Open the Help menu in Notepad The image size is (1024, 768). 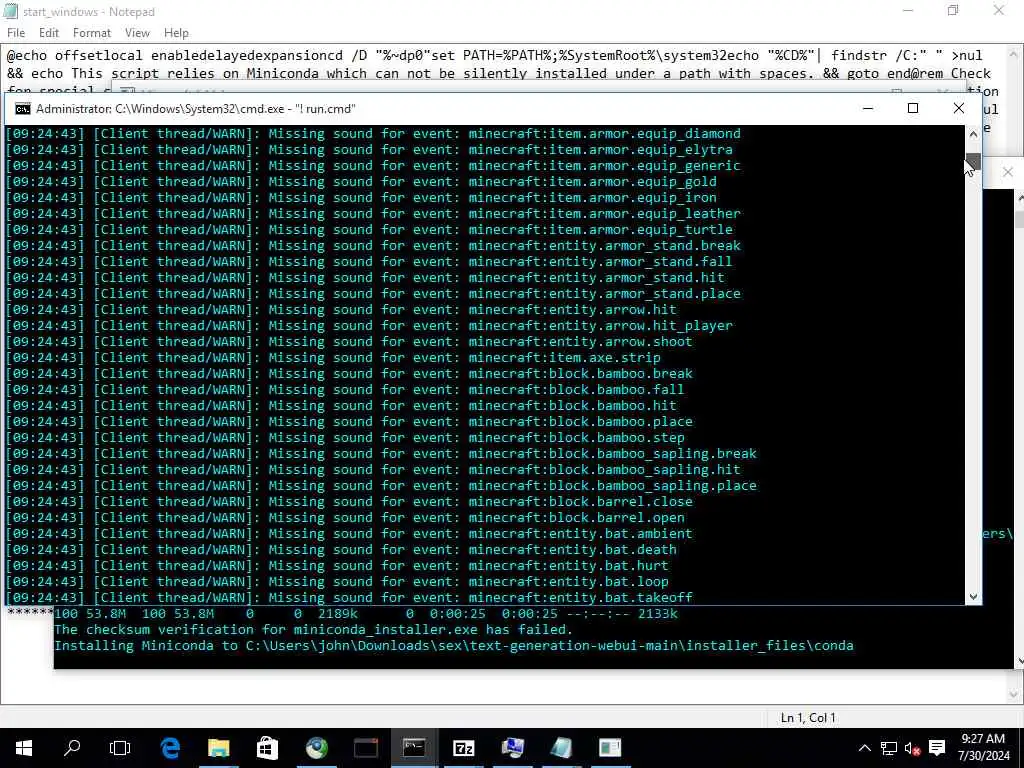[x=176, y=33]
